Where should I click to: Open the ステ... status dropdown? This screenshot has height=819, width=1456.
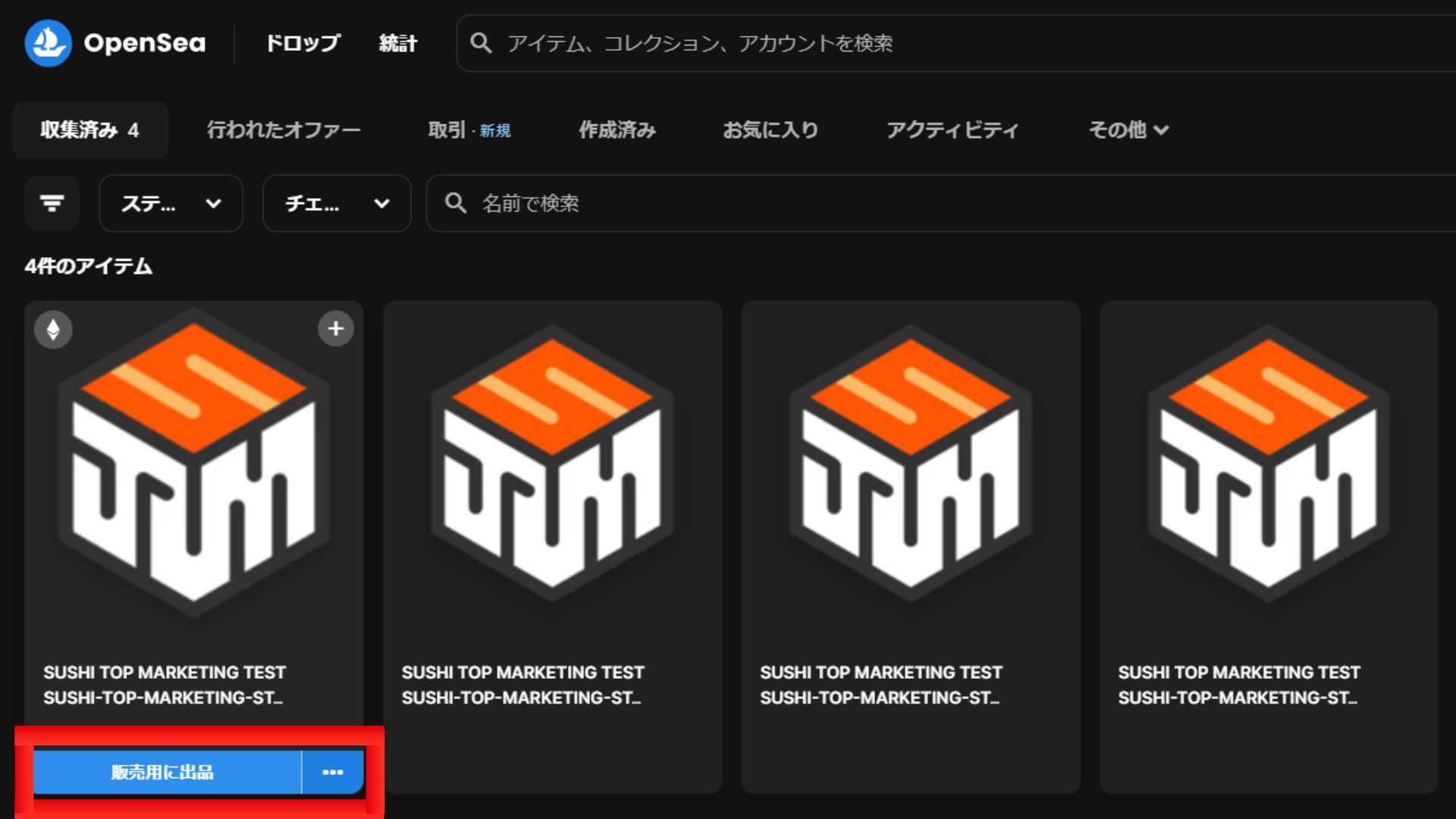point(171,203)
